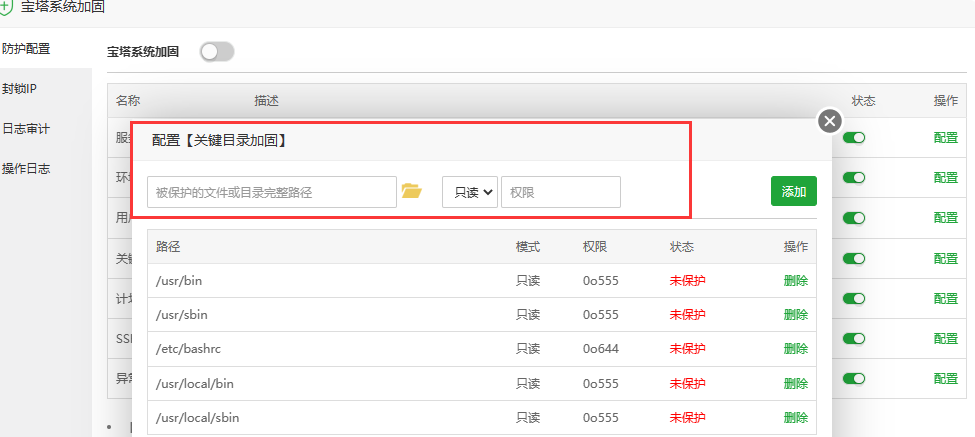Click the 配置【关键目录加固】 dialog title
The height and width of the screenshot is (437, 975).
219,140
